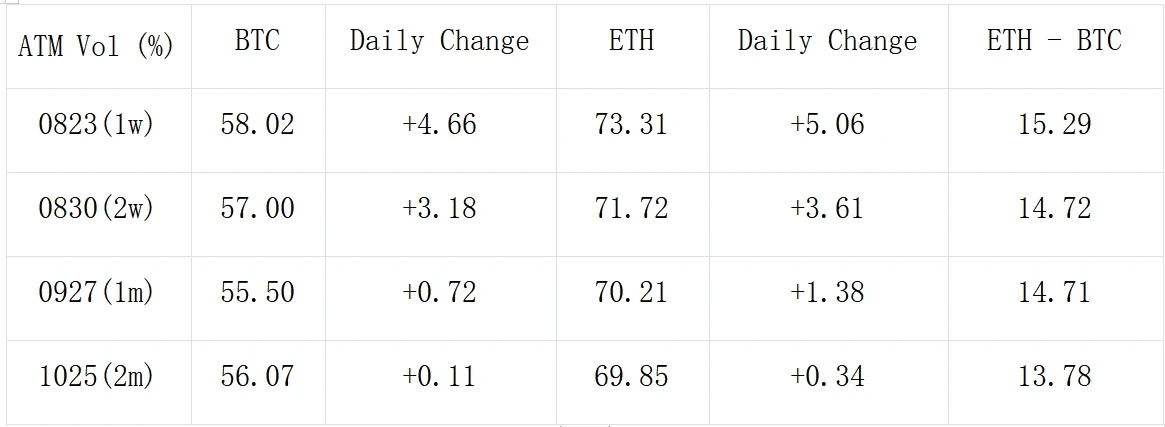1165x427 pixels.
Task: Select the ETH value 71.72
Action: (631, 208)
